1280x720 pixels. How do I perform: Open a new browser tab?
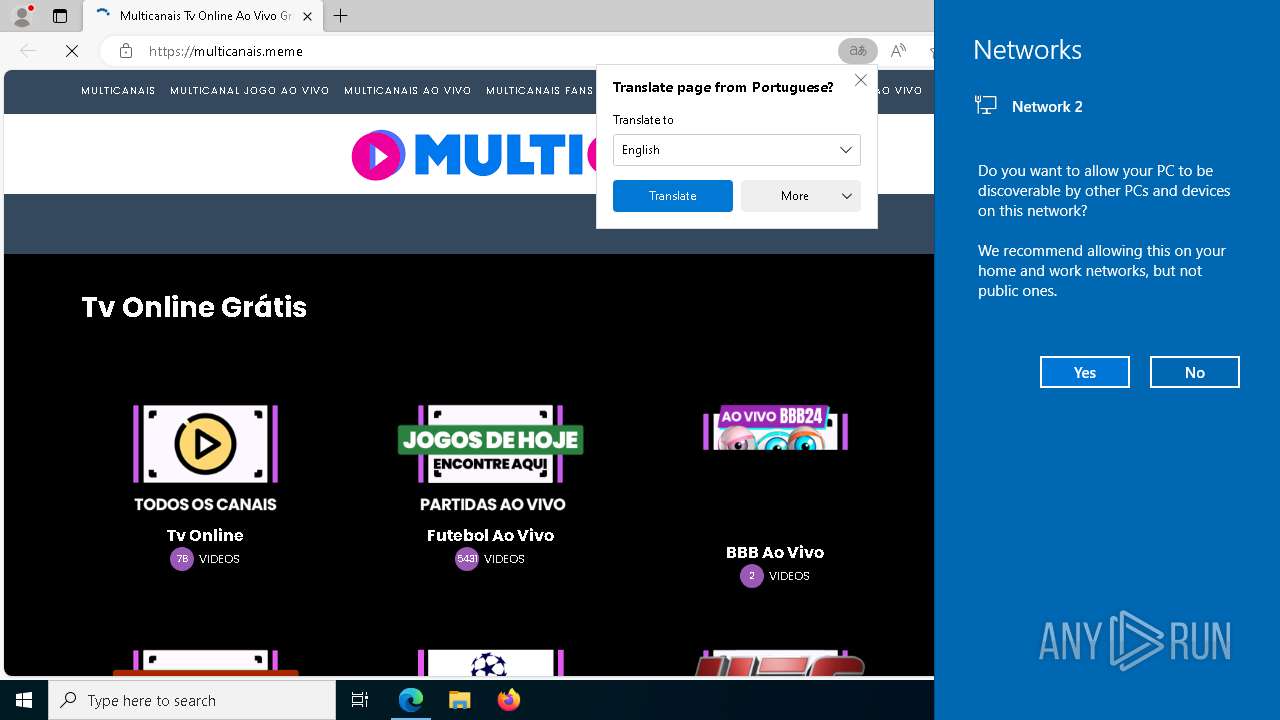(x=340, y=16)
